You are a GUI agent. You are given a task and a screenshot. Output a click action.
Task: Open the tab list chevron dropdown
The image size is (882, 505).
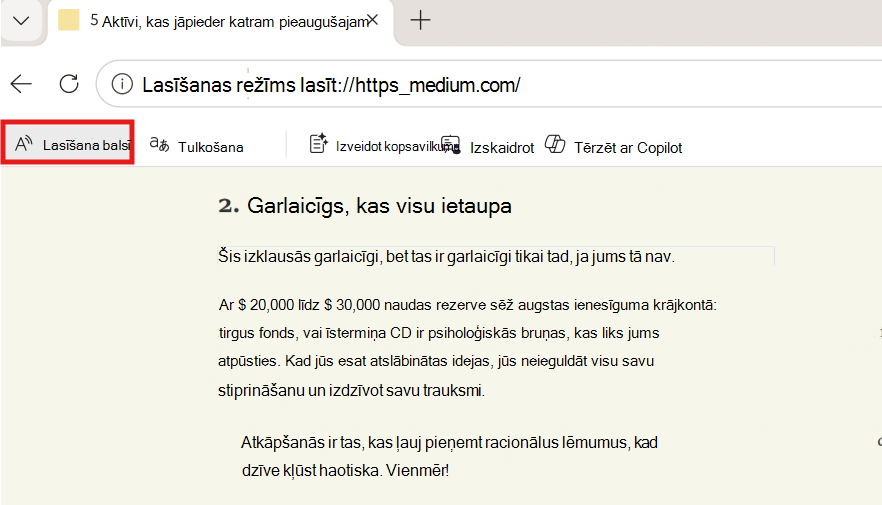pos(21,21)
